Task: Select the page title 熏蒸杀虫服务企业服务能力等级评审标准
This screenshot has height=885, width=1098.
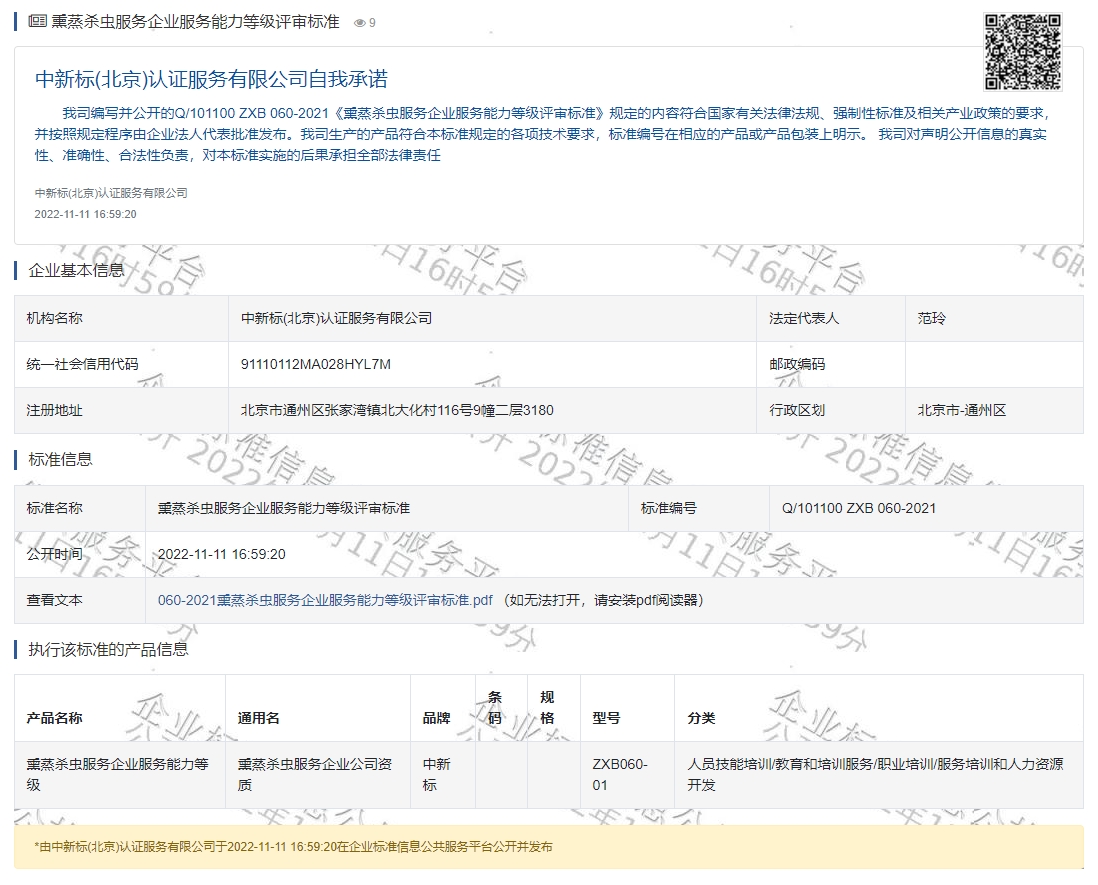Action: (195, 22)
